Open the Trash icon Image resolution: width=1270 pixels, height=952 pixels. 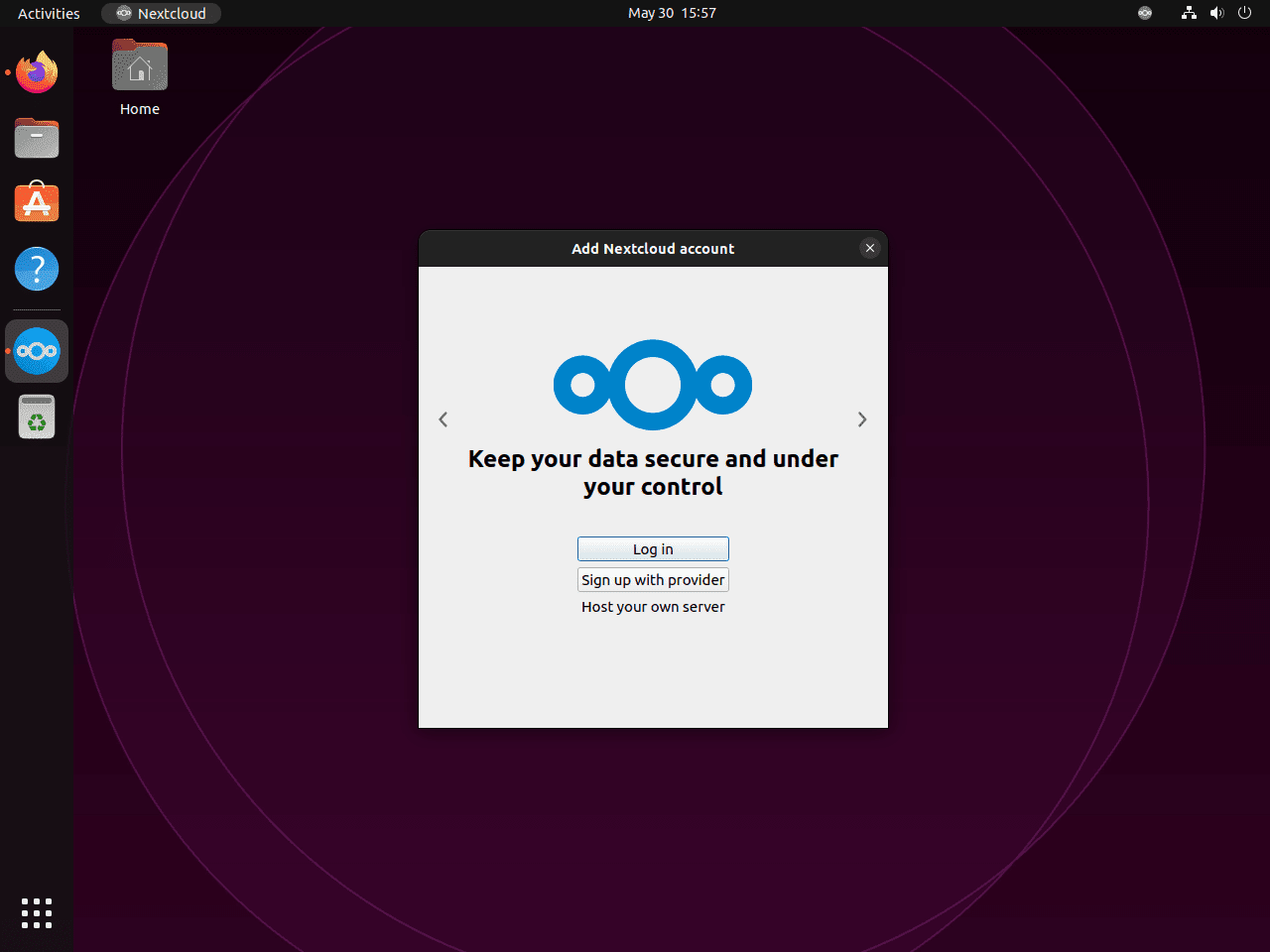(37, 416)
